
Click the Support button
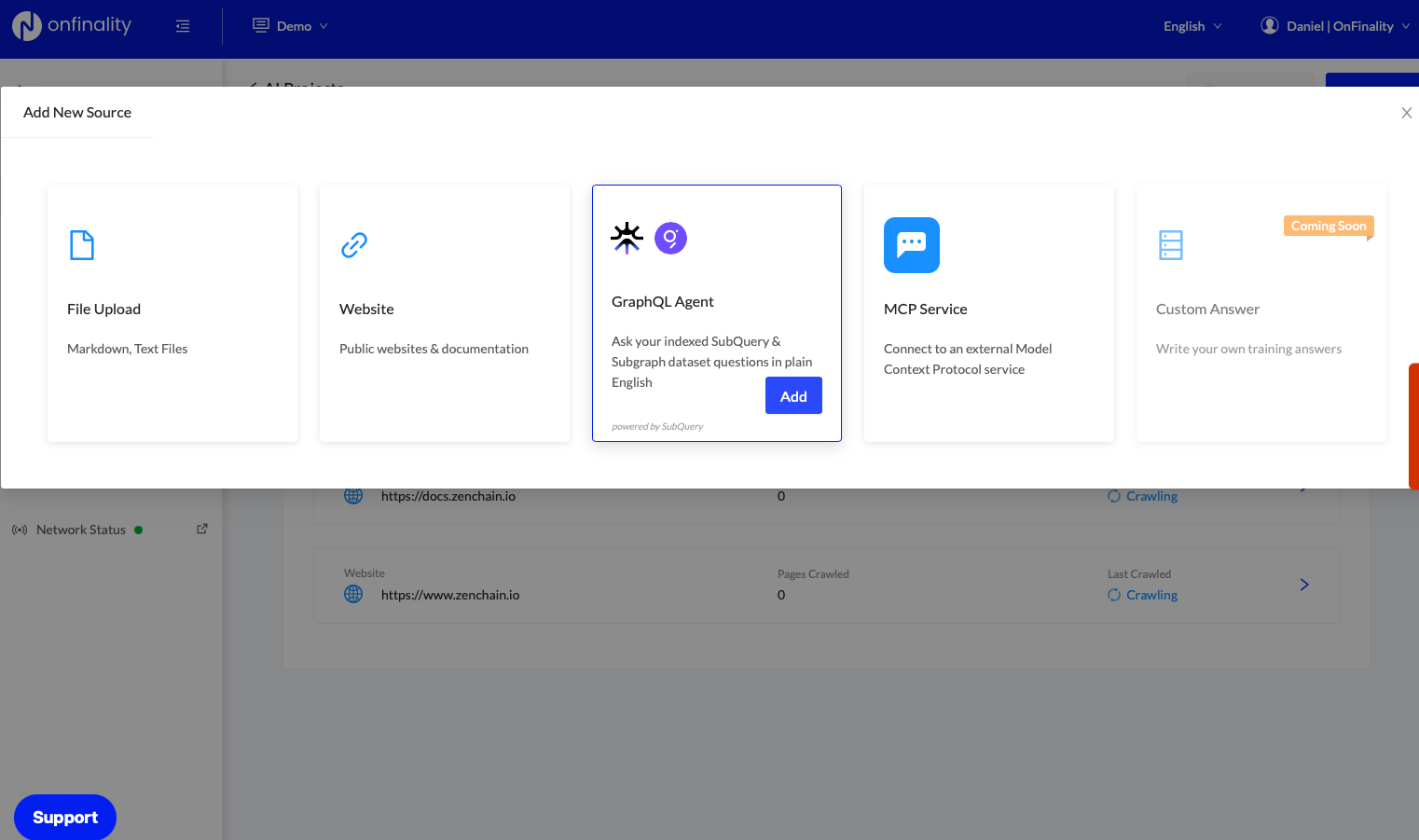point(65,817)
